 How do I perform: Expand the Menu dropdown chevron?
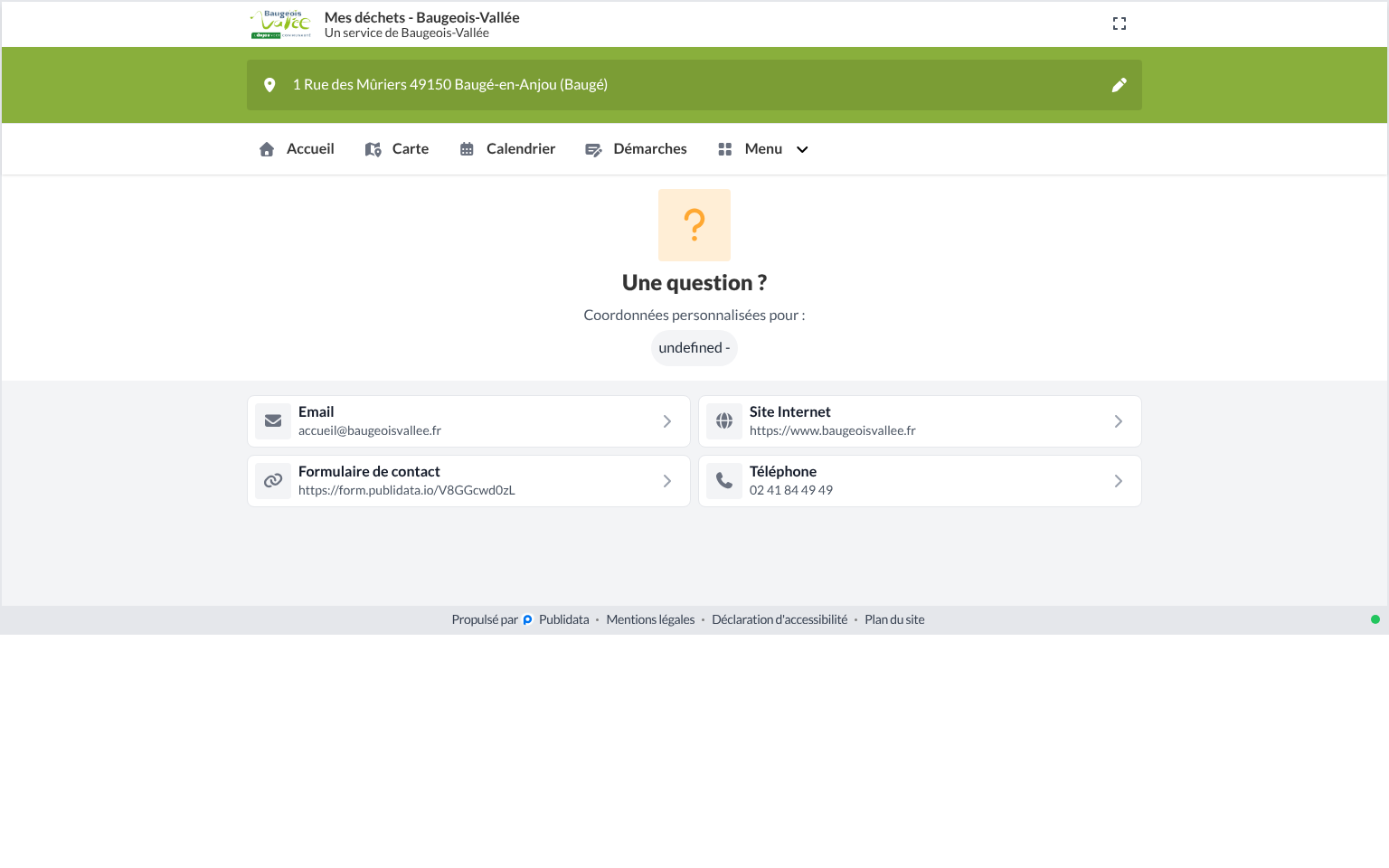click(x=802, y=149)
